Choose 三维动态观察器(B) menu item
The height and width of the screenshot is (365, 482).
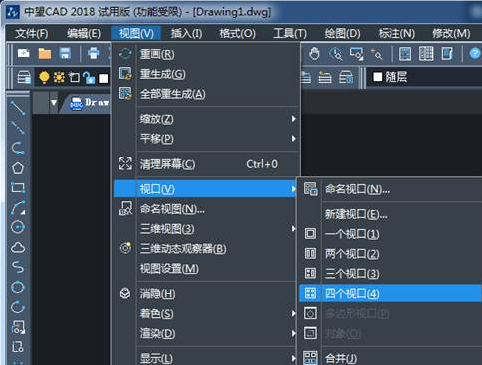tap(206, 249)
